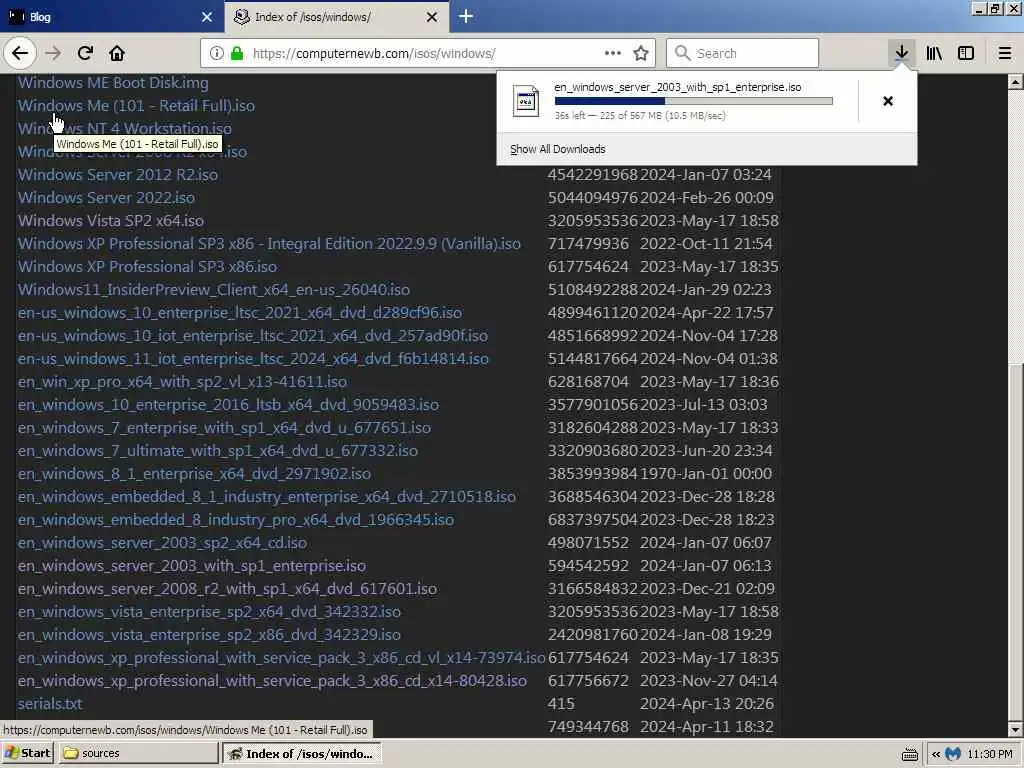Screen dimensions: 1024x768
Task: View site information icon in address bar
Action: tap(217, 53)
